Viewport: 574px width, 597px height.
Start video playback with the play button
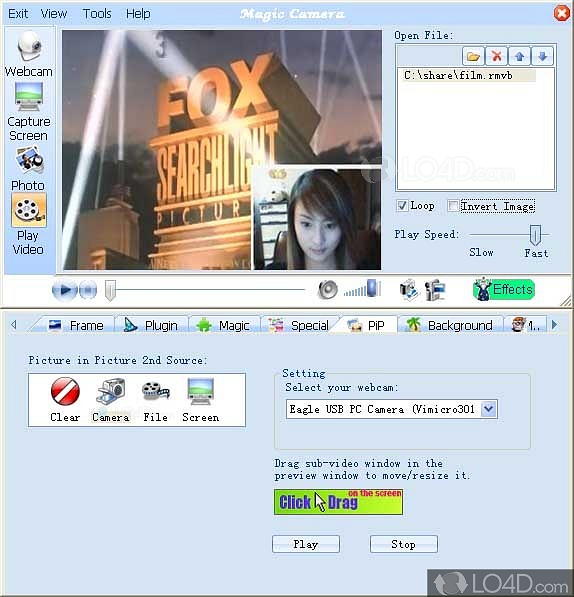[x=65, y=290]
